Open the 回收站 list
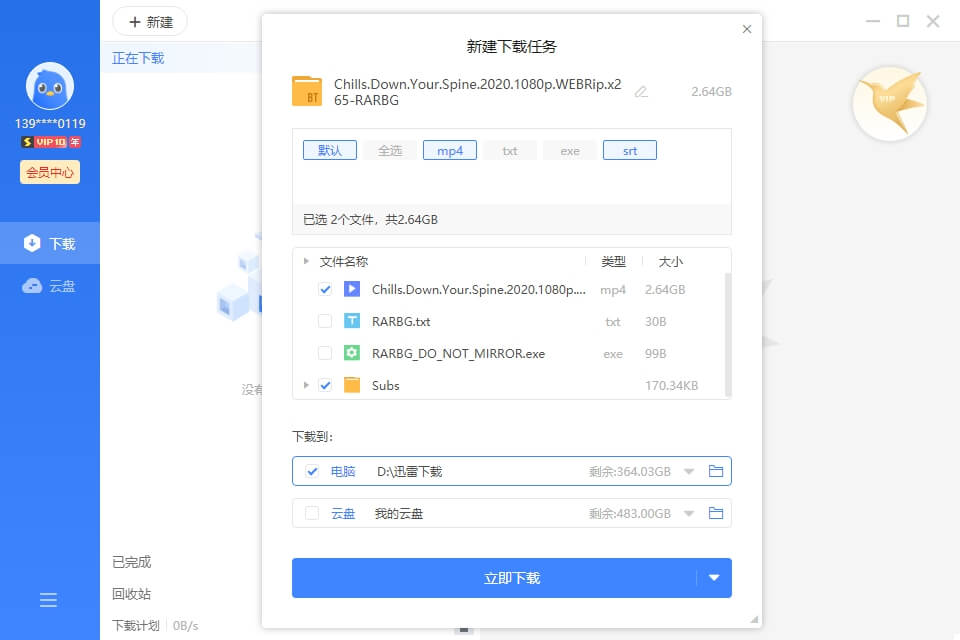The width and height of the screenshot is (960, 640). (x=132, y=593)
